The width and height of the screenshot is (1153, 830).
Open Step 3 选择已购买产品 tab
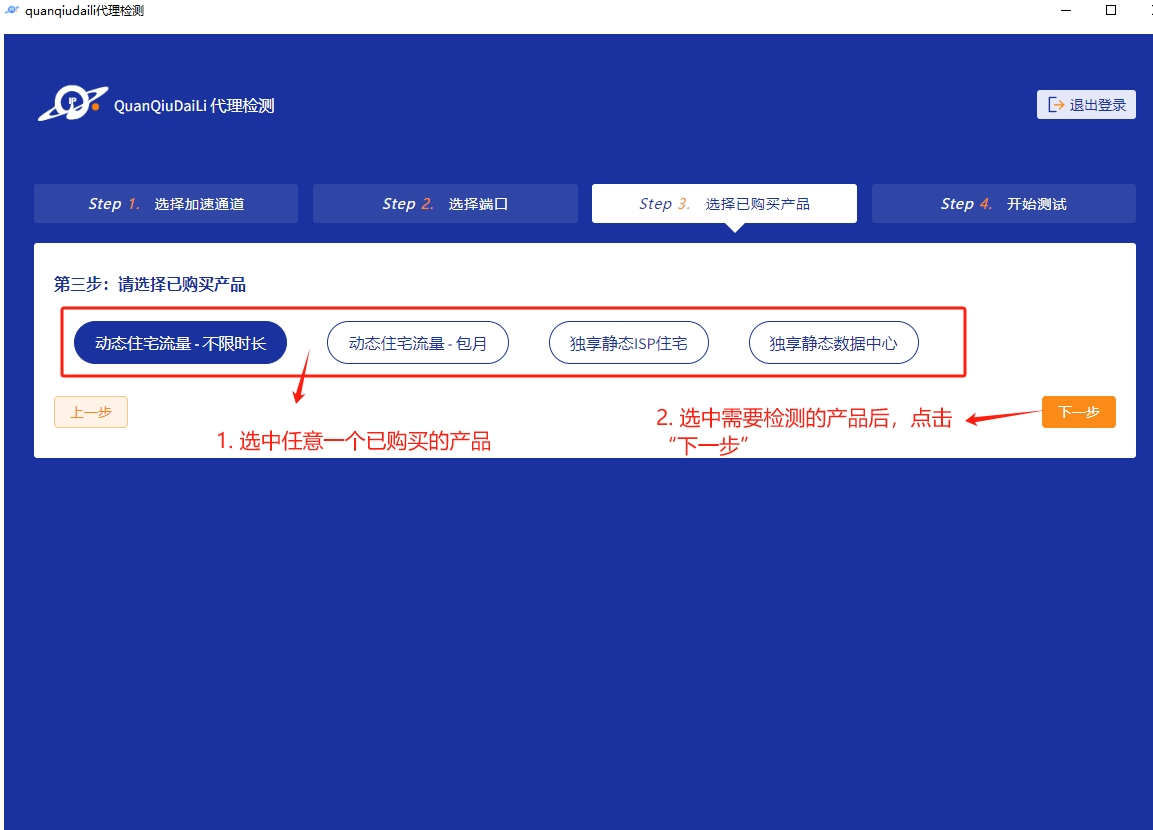[x=724, y=203]
